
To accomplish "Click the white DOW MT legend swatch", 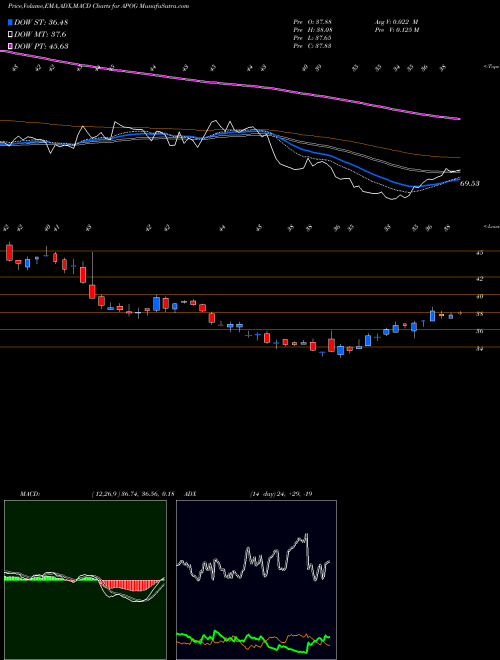I will [x=10, y=34].
